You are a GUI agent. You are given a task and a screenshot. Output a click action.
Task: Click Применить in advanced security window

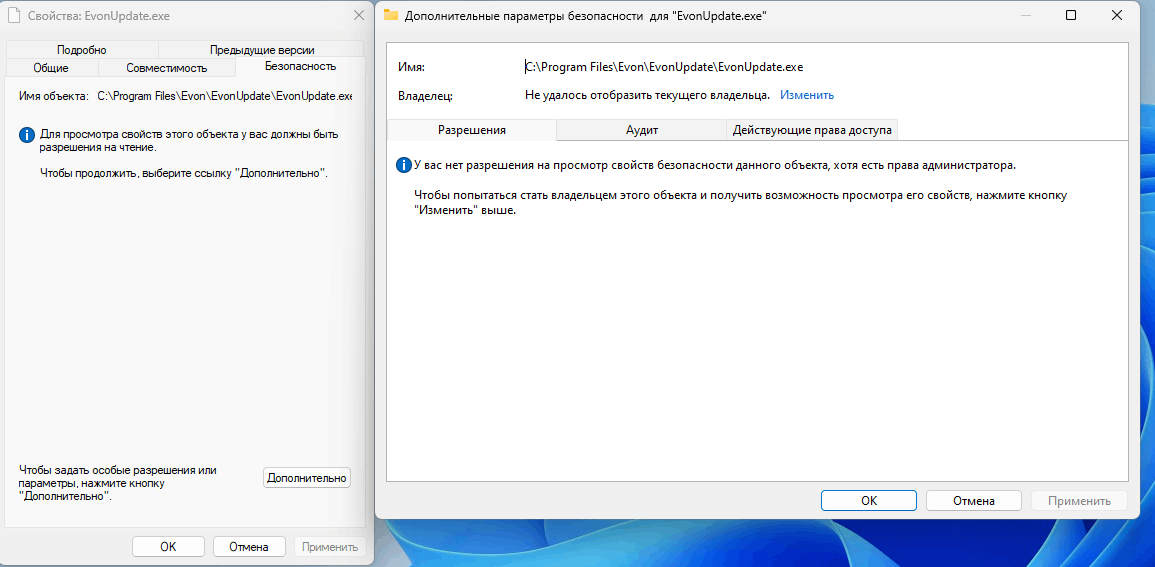coord(1079,501)
